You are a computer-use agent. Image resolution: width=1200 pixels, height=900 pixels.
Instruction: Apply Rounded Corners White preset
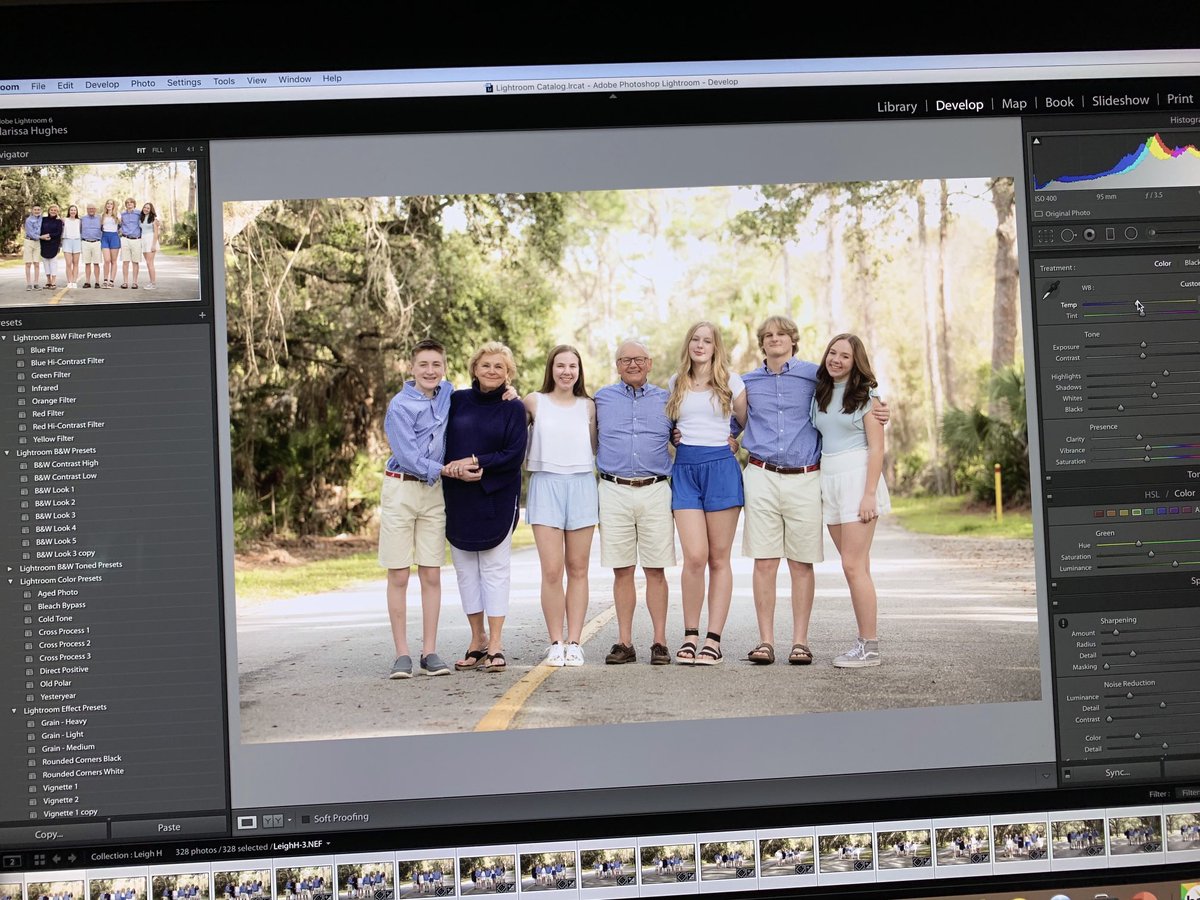tap(83, 772)
